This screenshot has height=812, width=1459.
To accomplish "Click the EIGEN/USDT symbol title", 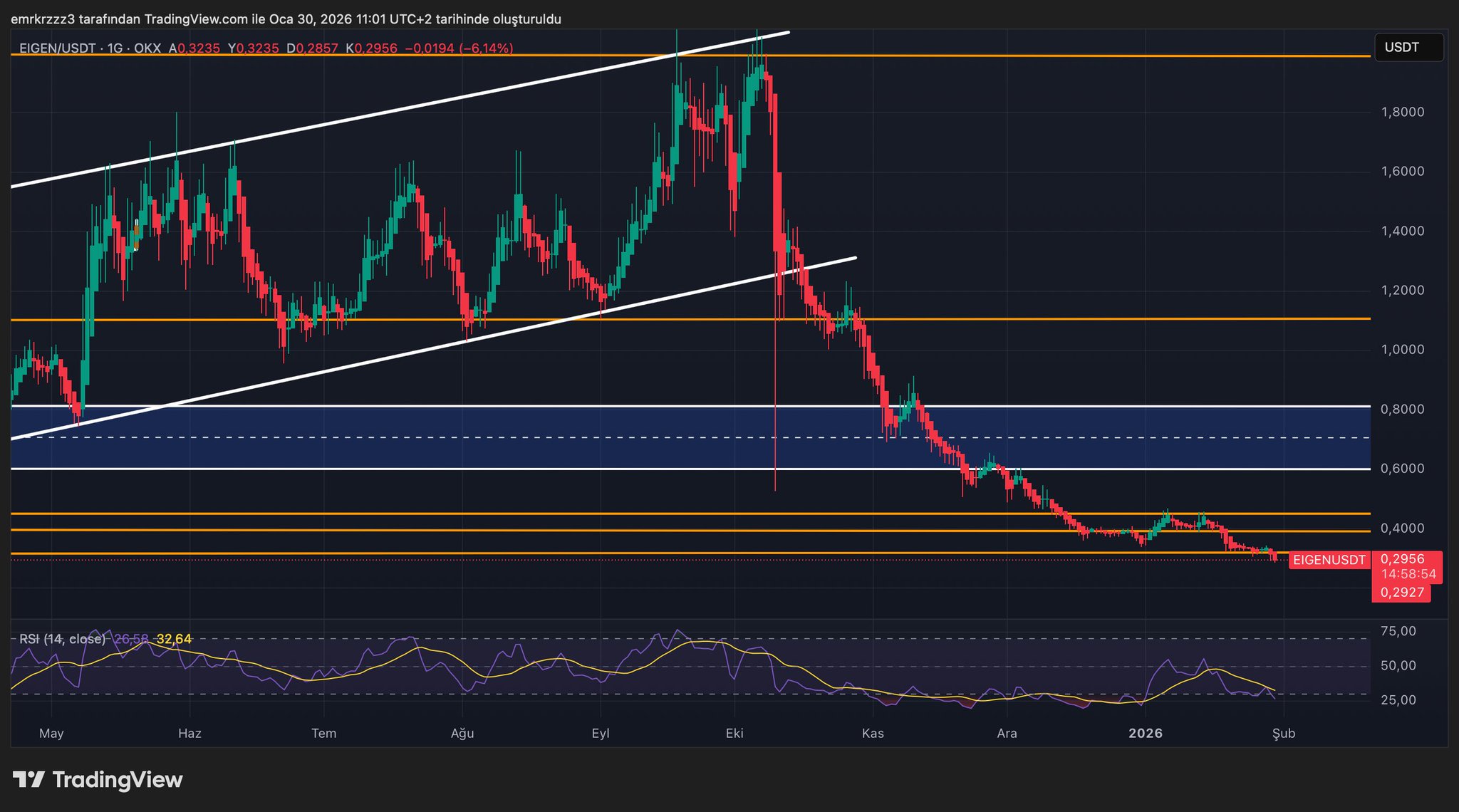I will (x=58, y=48).
